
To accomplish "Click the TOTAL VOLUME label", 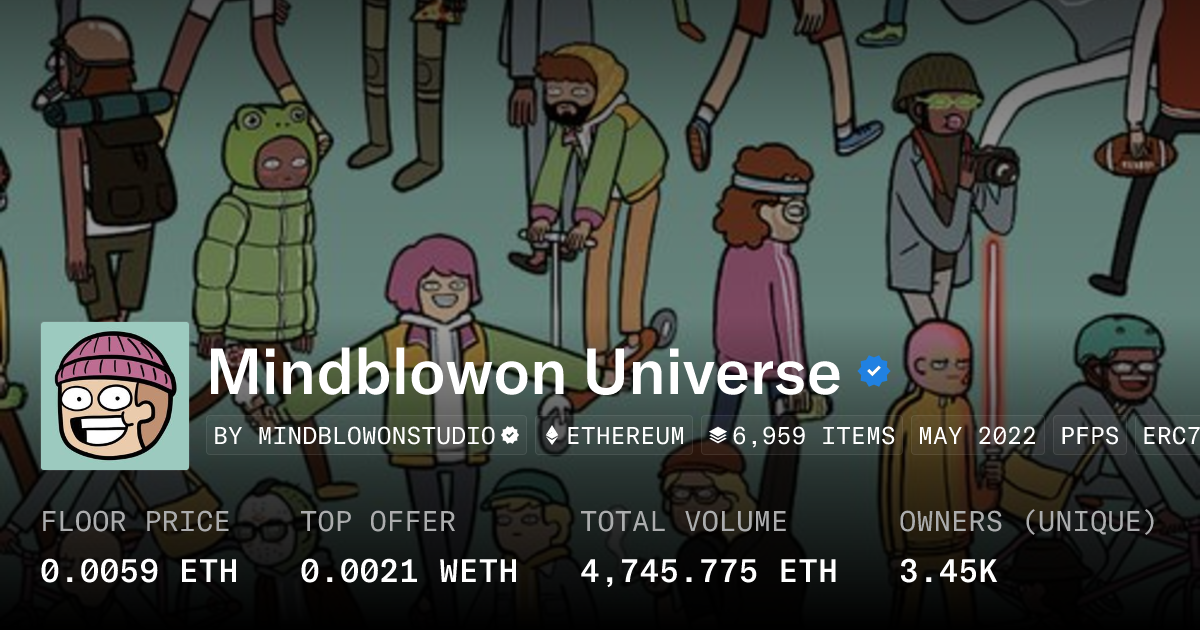I will [x=683, y=522].
